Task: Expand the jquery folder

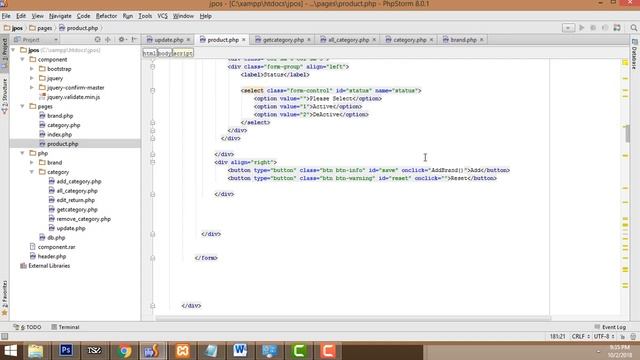Action: tap(32, 78)
